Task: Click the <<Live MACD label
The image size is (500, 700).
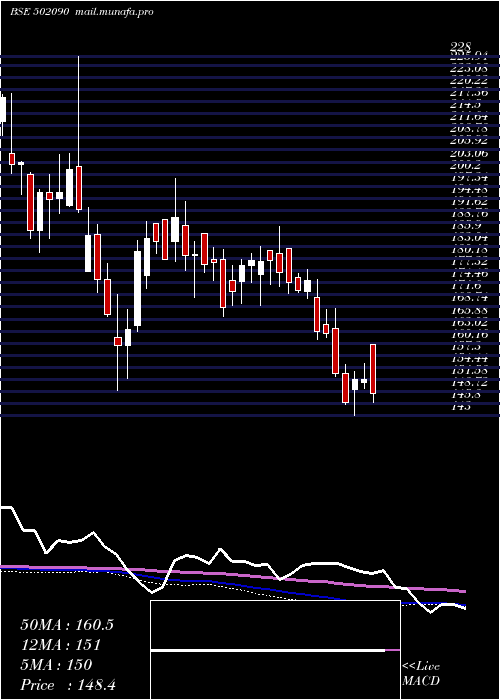Action: point(421,674)
